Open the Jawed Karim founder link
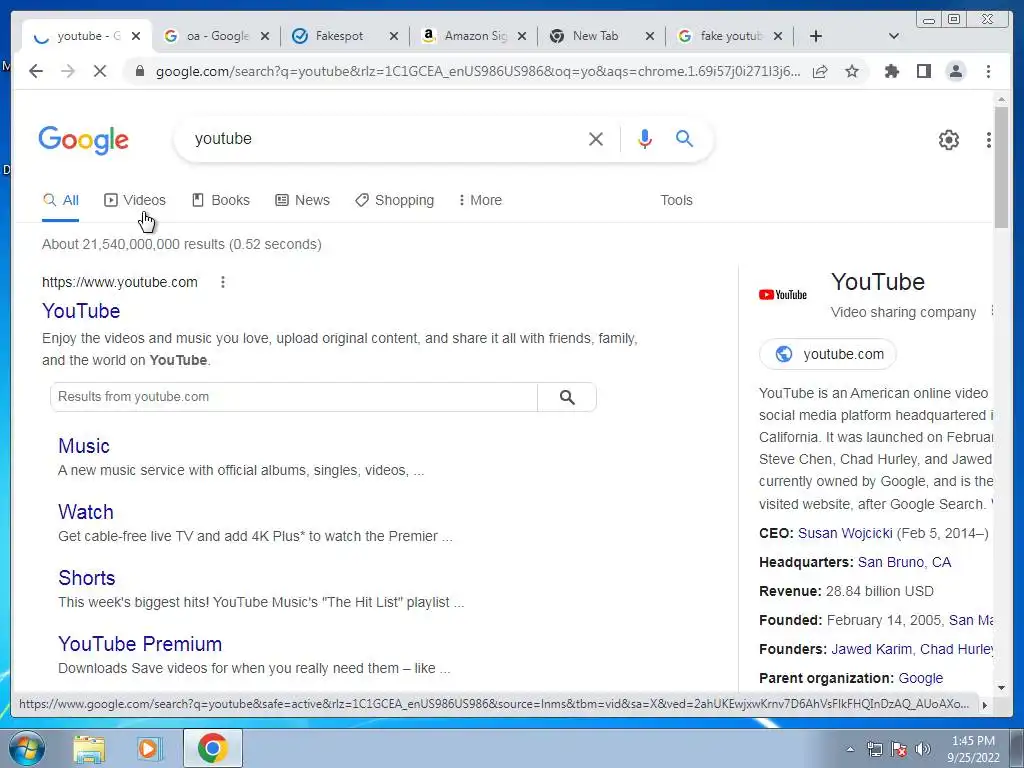Viewport: 1024px width, 768px height. [871, 649]
